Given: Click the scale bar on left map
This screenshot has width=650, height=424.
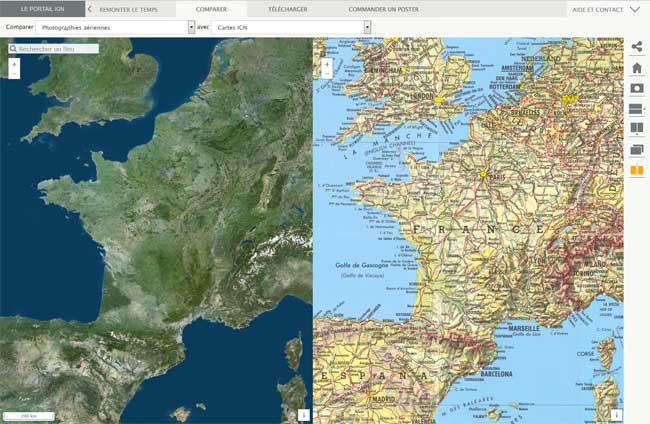Looking at the screenshot, I should point(29,416).
